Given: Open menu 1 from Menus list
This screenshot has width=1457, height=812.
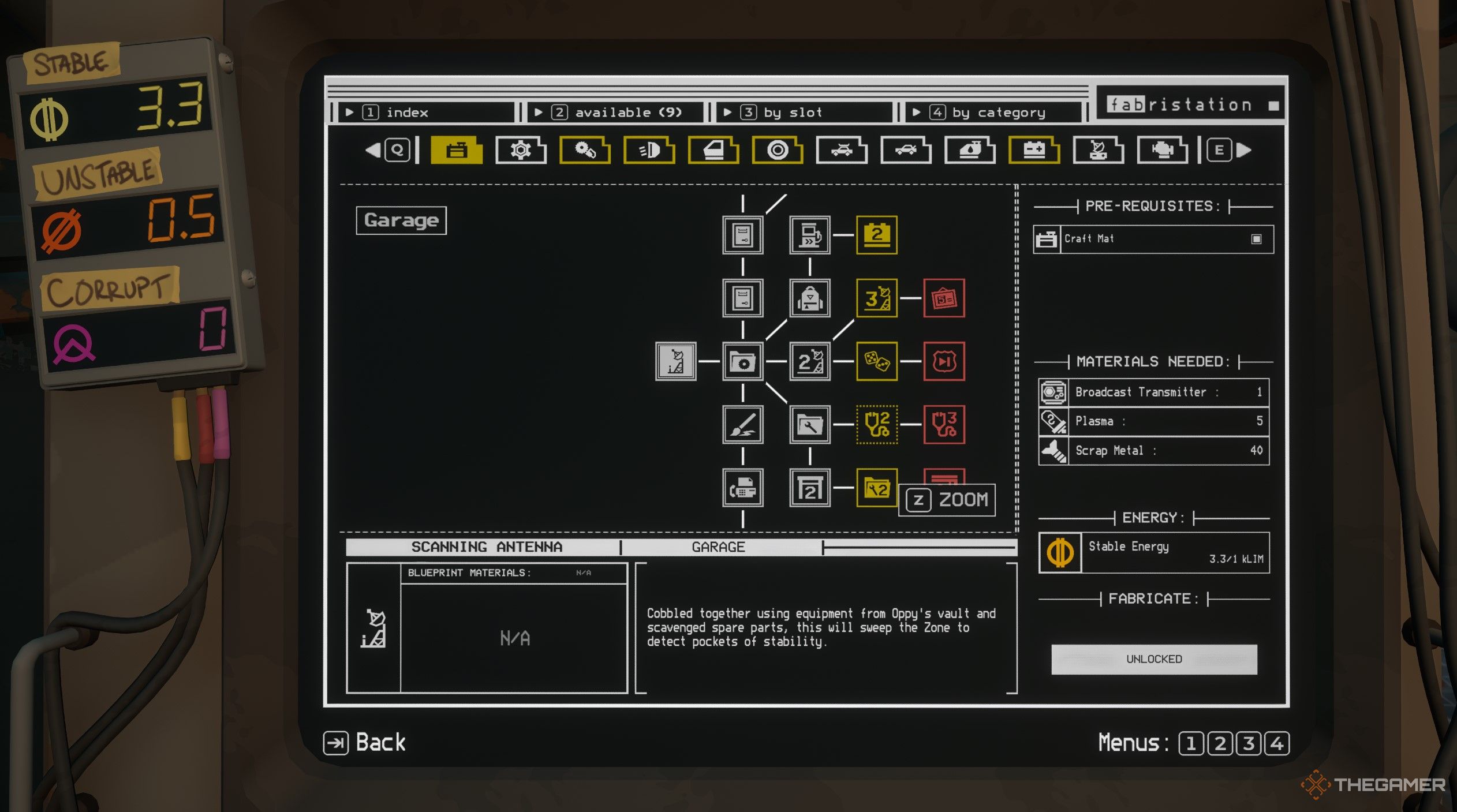Looking at the screenshot, I should click(x=1190, y=743).
